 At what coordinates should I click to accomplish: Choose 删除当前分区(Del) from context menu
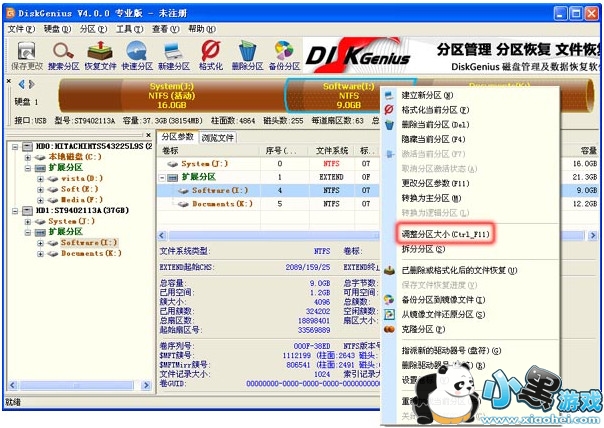470,124
